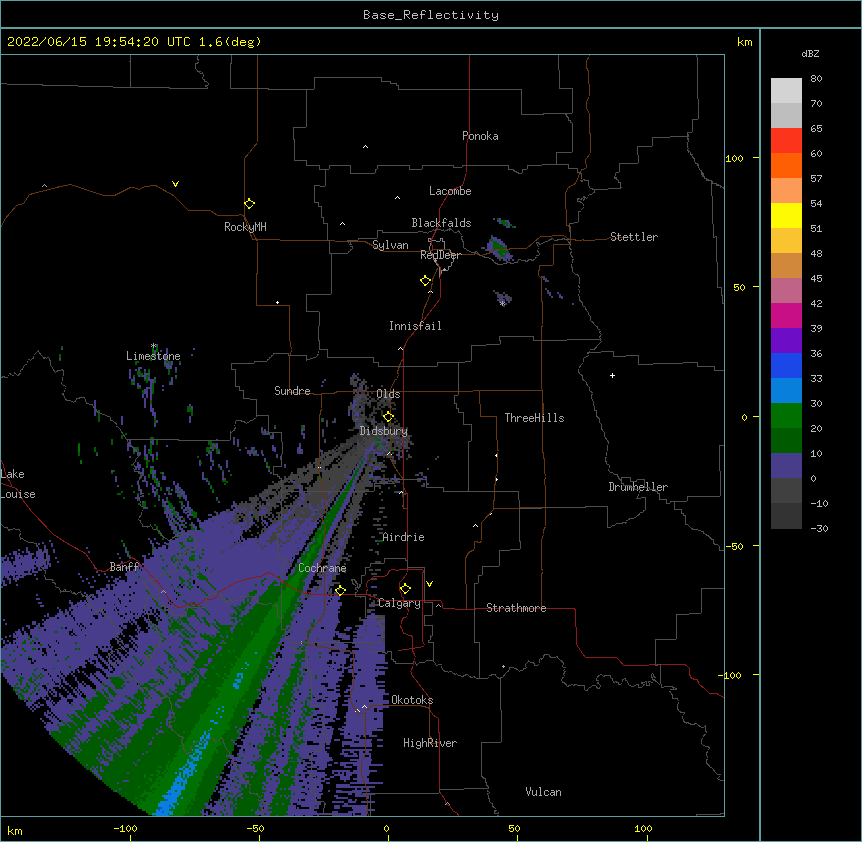Viewport: 862px width, 842px height.
Task: Click the red 60-65 dBZ legend swatch
Action: point(786,141)
